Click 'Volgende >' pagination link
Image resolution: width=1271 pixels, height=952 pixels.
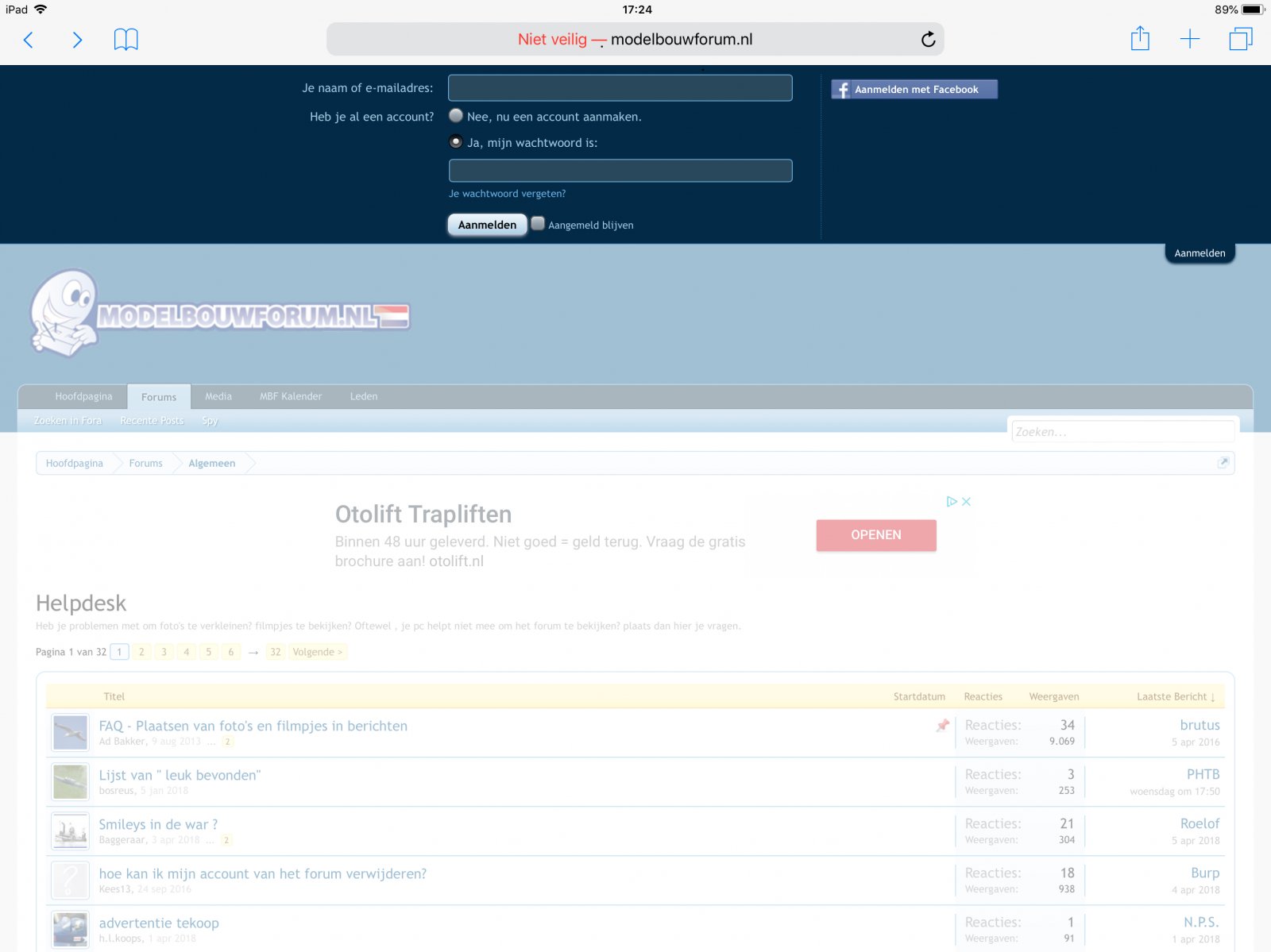(x=317, y=652)
